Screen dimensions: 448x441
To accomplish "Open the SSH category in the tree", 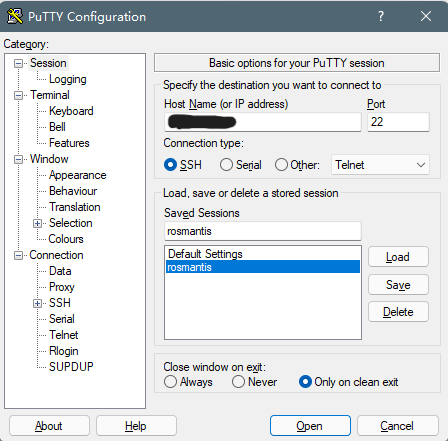I will 60,303.
